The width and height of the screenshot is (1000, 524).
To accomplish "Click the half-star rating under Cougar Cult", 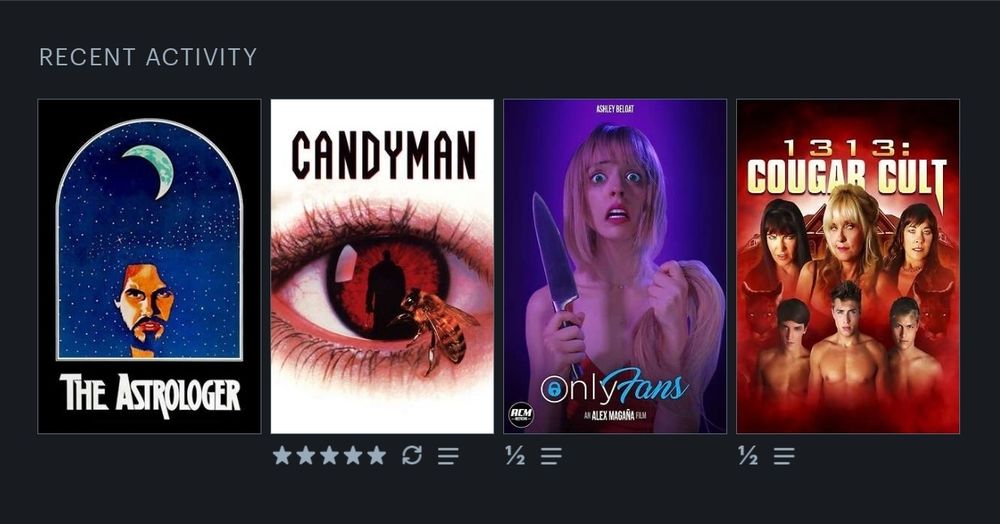I will 748,455.
